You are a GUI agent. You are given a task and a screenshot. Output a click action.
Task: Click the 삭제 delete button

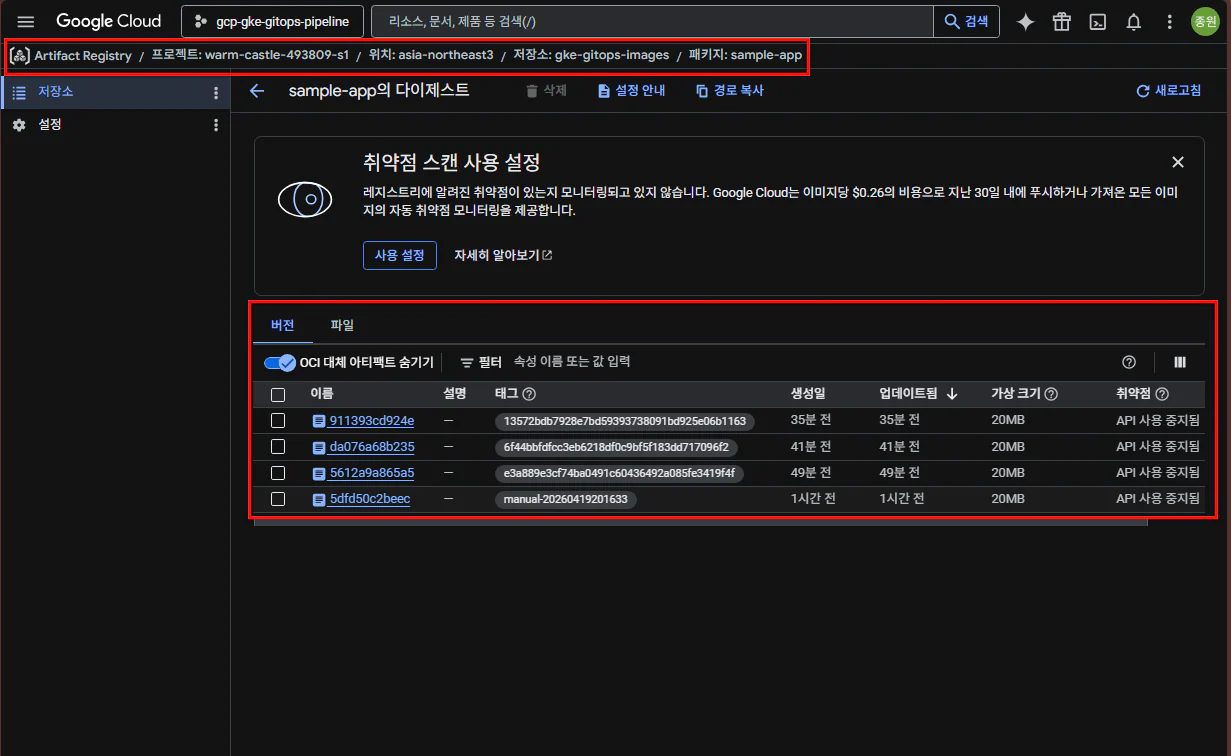point(546,91)
